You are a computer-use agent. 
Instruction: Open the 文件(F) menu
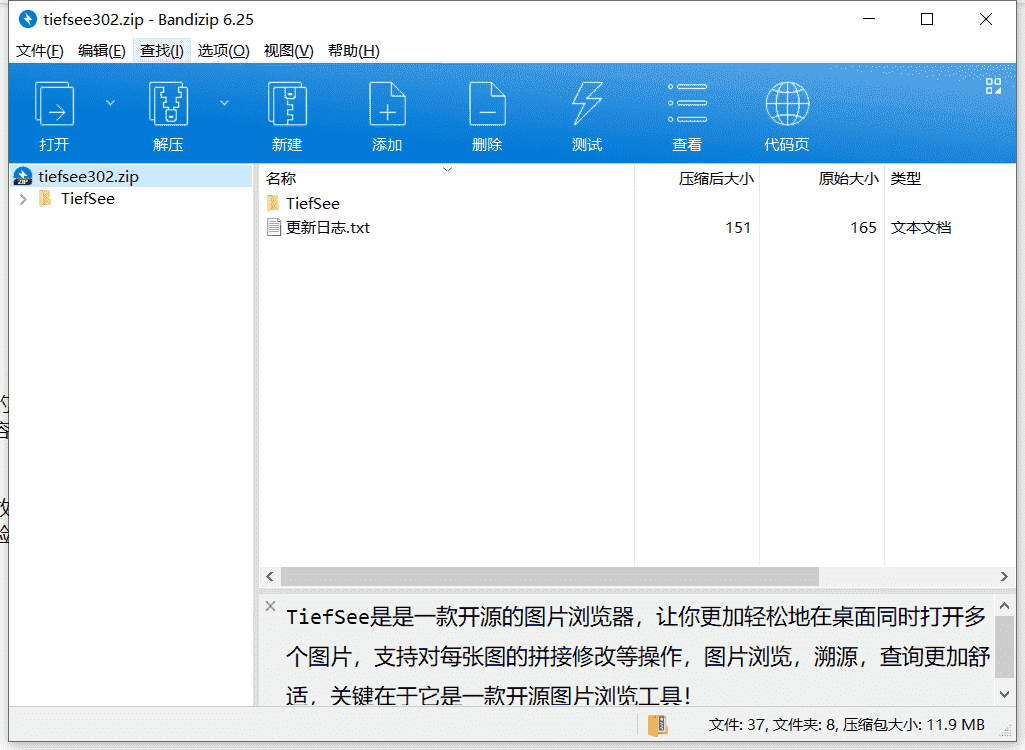(x=40, y=51)
